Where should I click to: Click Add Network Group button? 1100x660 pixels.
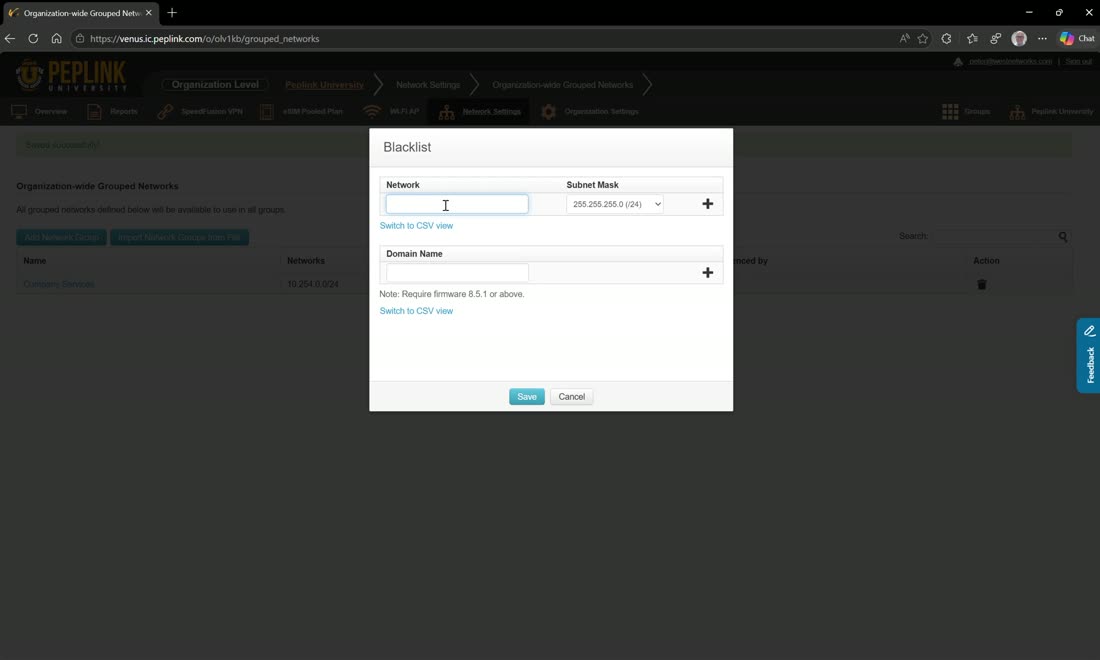(x=62, y=237)
